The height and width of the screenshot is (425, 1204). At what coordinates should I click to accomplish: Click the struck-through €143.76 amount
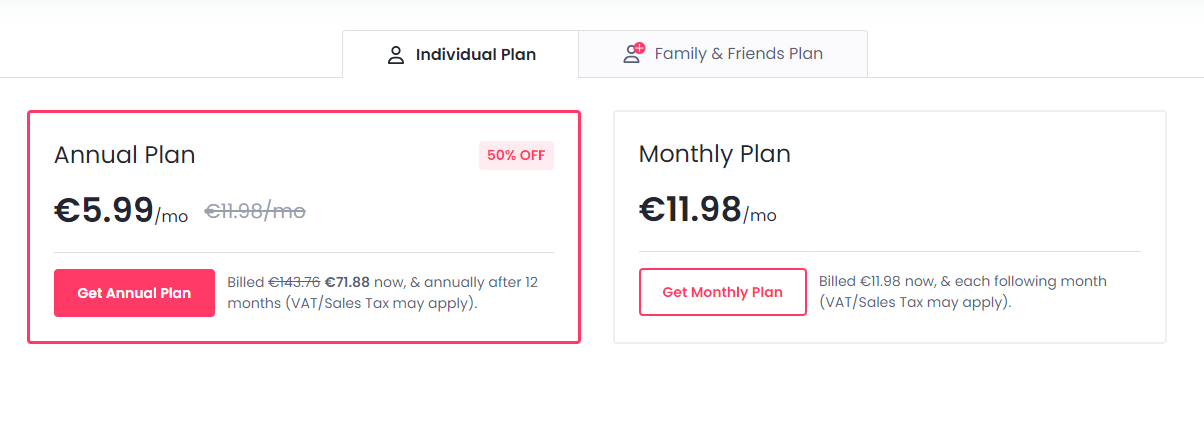(294, 282)
